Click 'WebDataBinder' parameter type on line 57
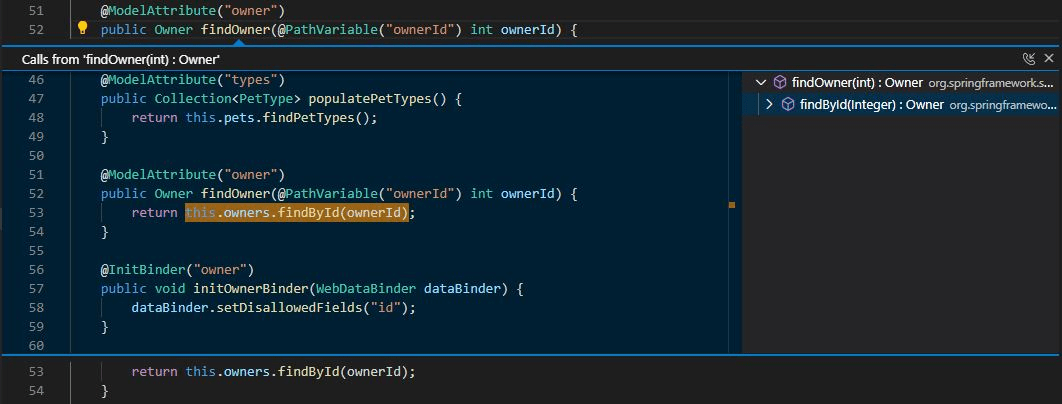This screenshot has height=404, width=1062. pos(366,289)
